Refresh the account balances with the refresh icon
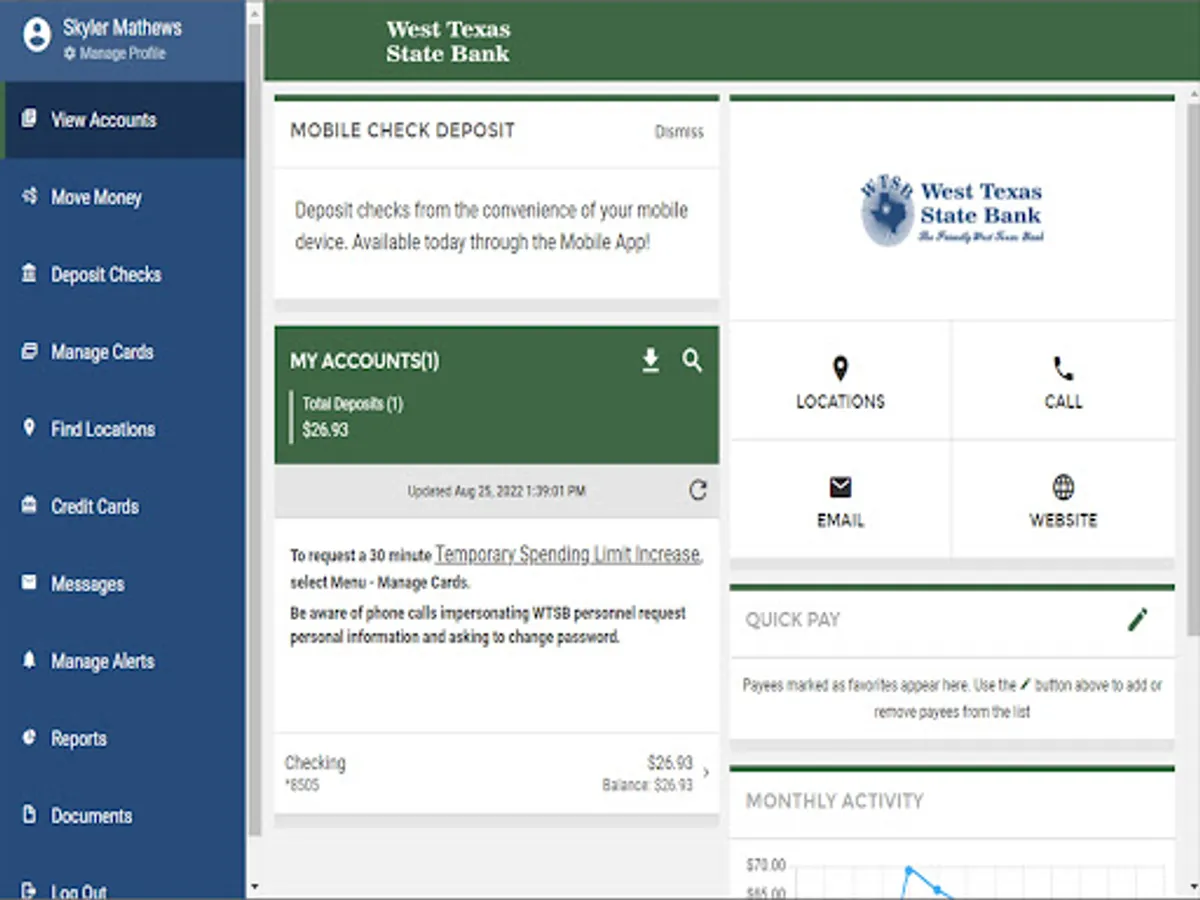 coord(698,490)
